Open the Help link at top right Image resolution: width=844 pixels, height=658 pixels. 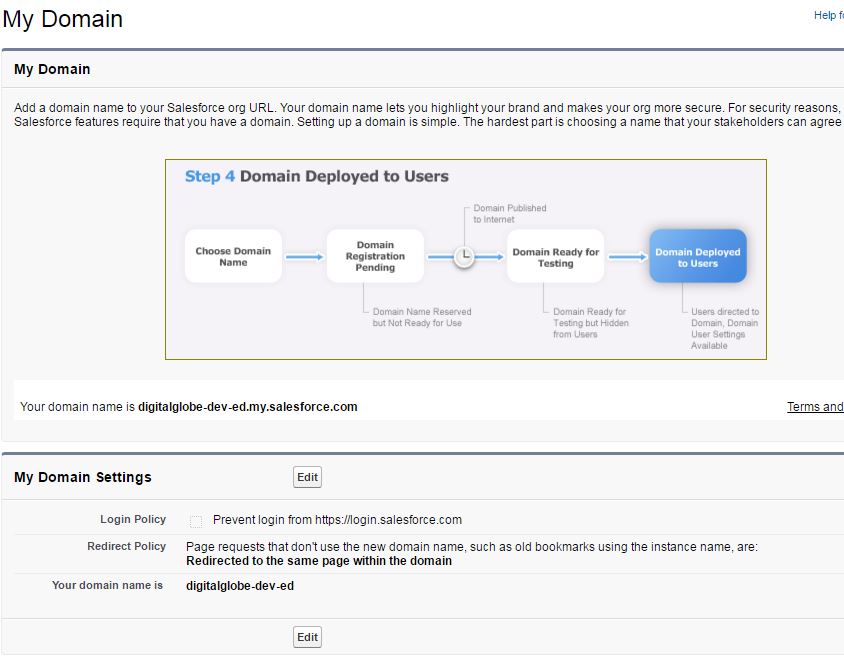(x=828, y=15)
